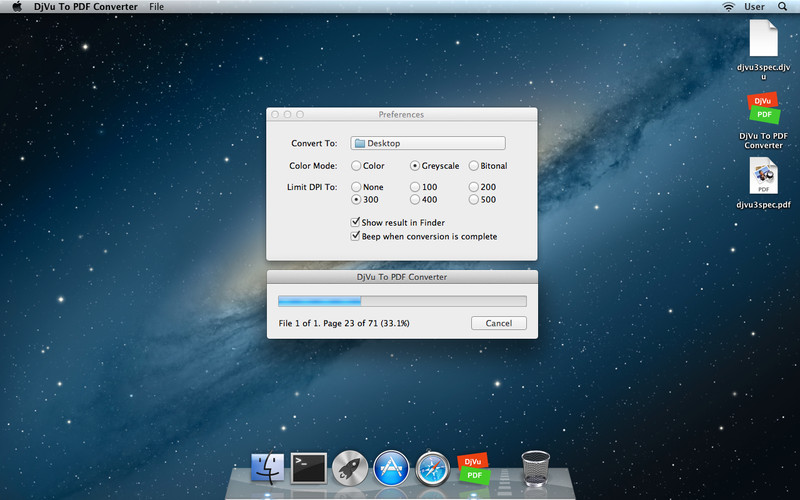Open the User account menu
The width and height of the screenshot is (800, 500).
tap(754, 7)
